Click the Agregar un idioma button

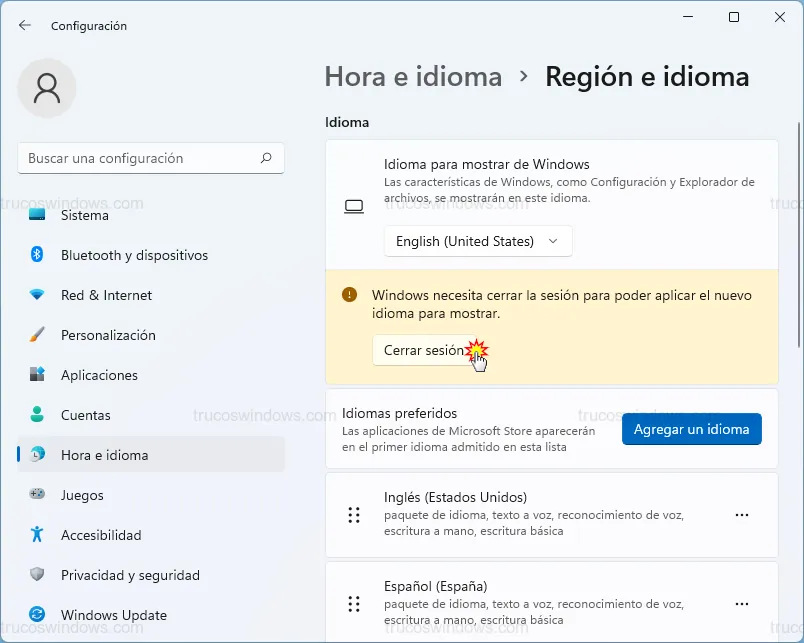692,429
